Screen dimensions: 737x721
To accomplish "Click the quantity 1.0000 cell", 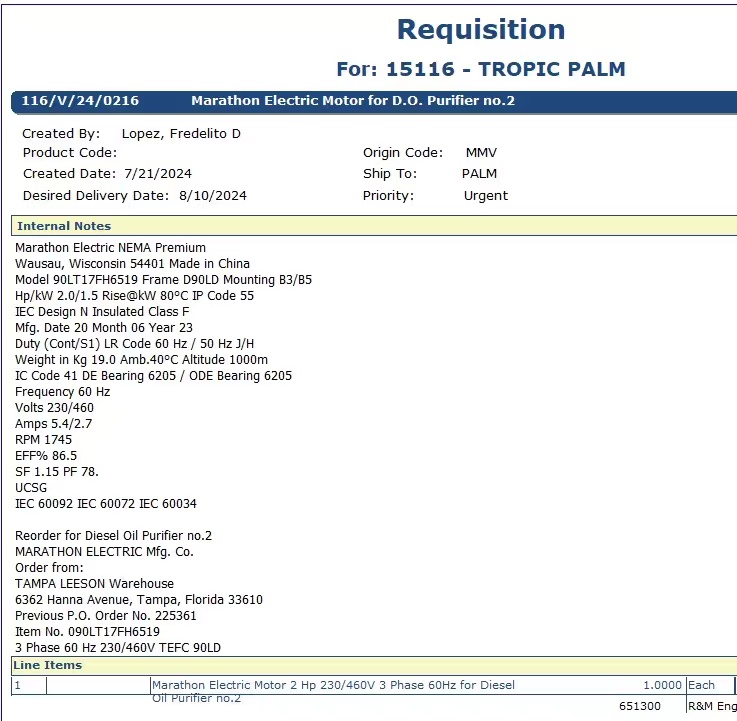I will (x=662, y=686).
